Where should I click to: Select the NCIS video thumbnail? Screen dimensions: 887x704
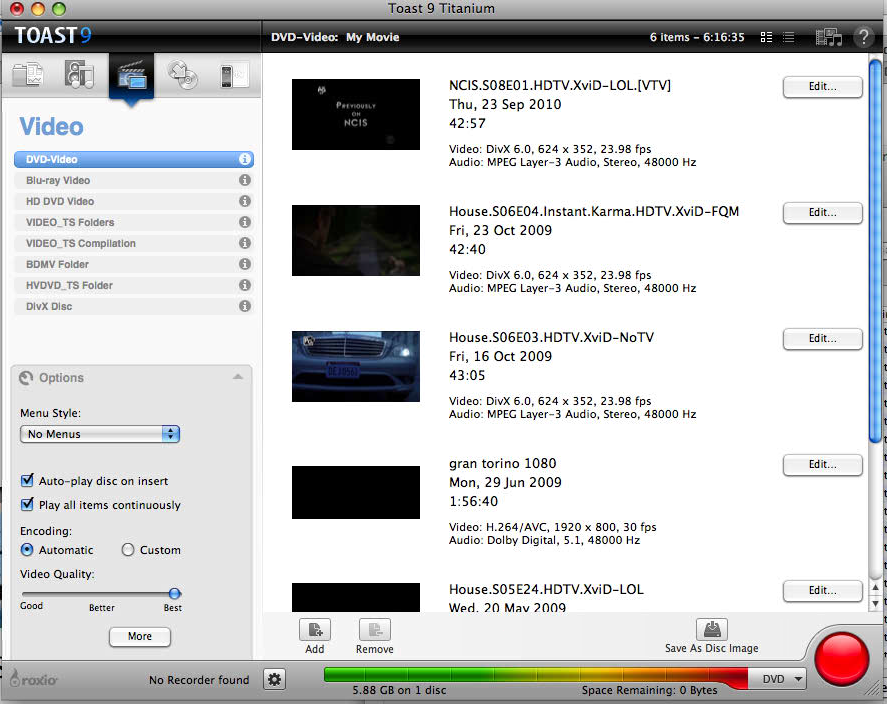point(356,114)
